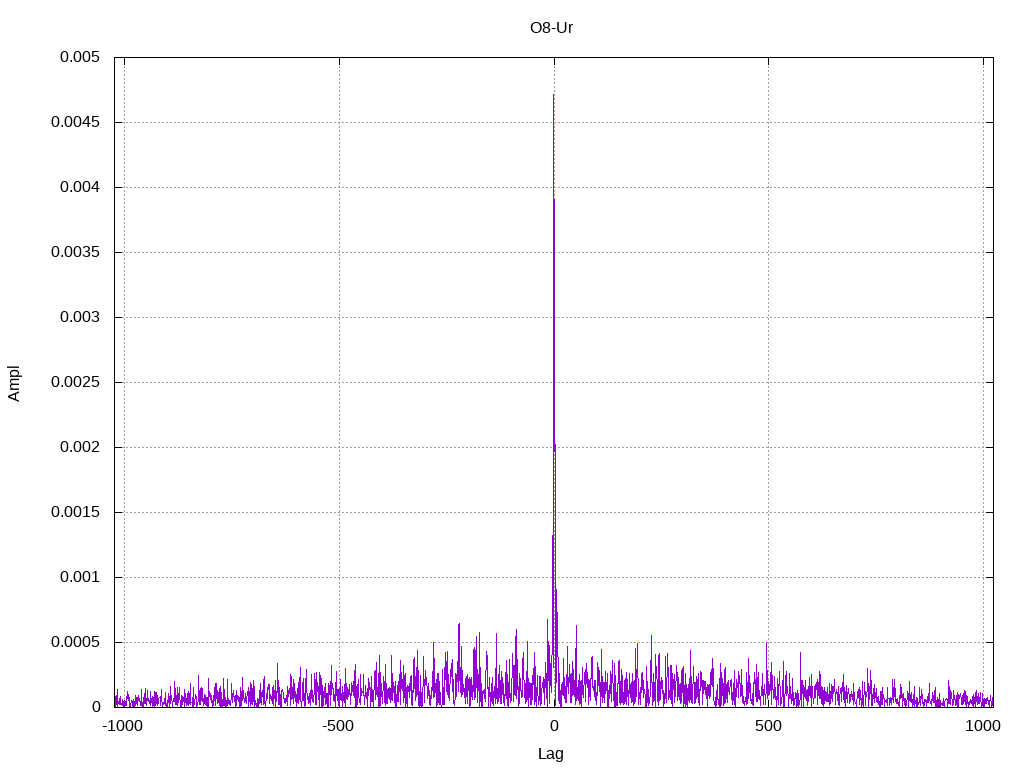Click the 0.004 y-axis tick label

[80, 187]
